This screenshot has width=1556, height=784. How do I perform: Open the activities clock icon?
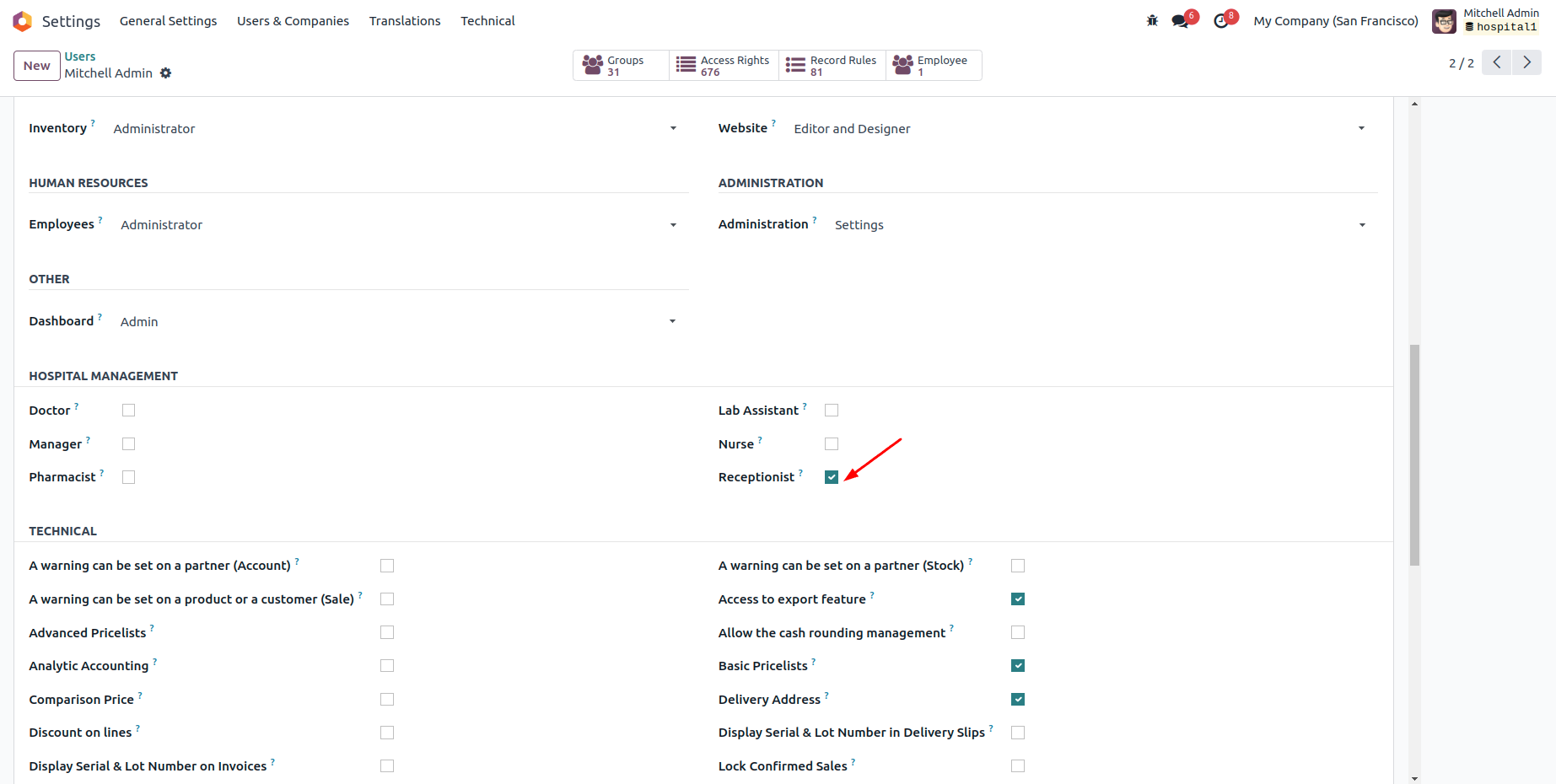pos(1220,21)
